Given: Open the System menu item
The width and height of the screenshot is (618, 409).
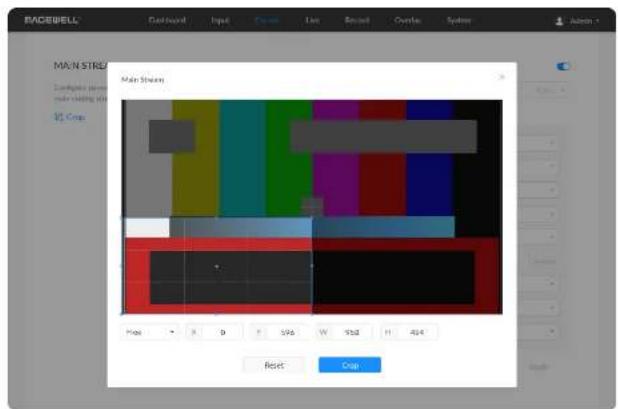Looking at the screenshot, I should pos(459,20).
